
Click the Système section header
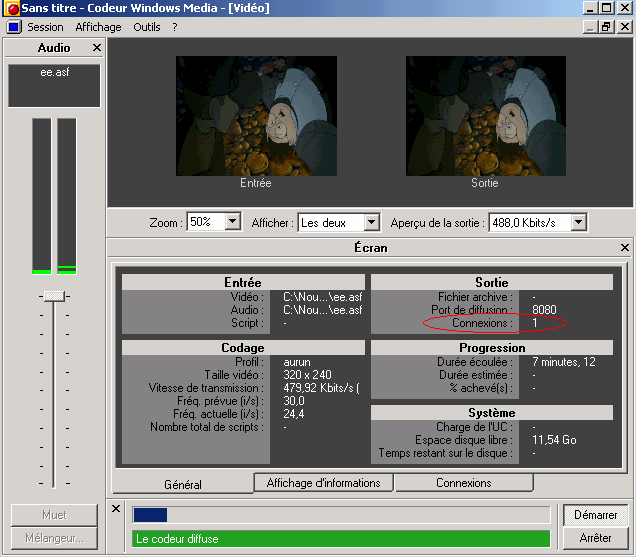point(492,413)
